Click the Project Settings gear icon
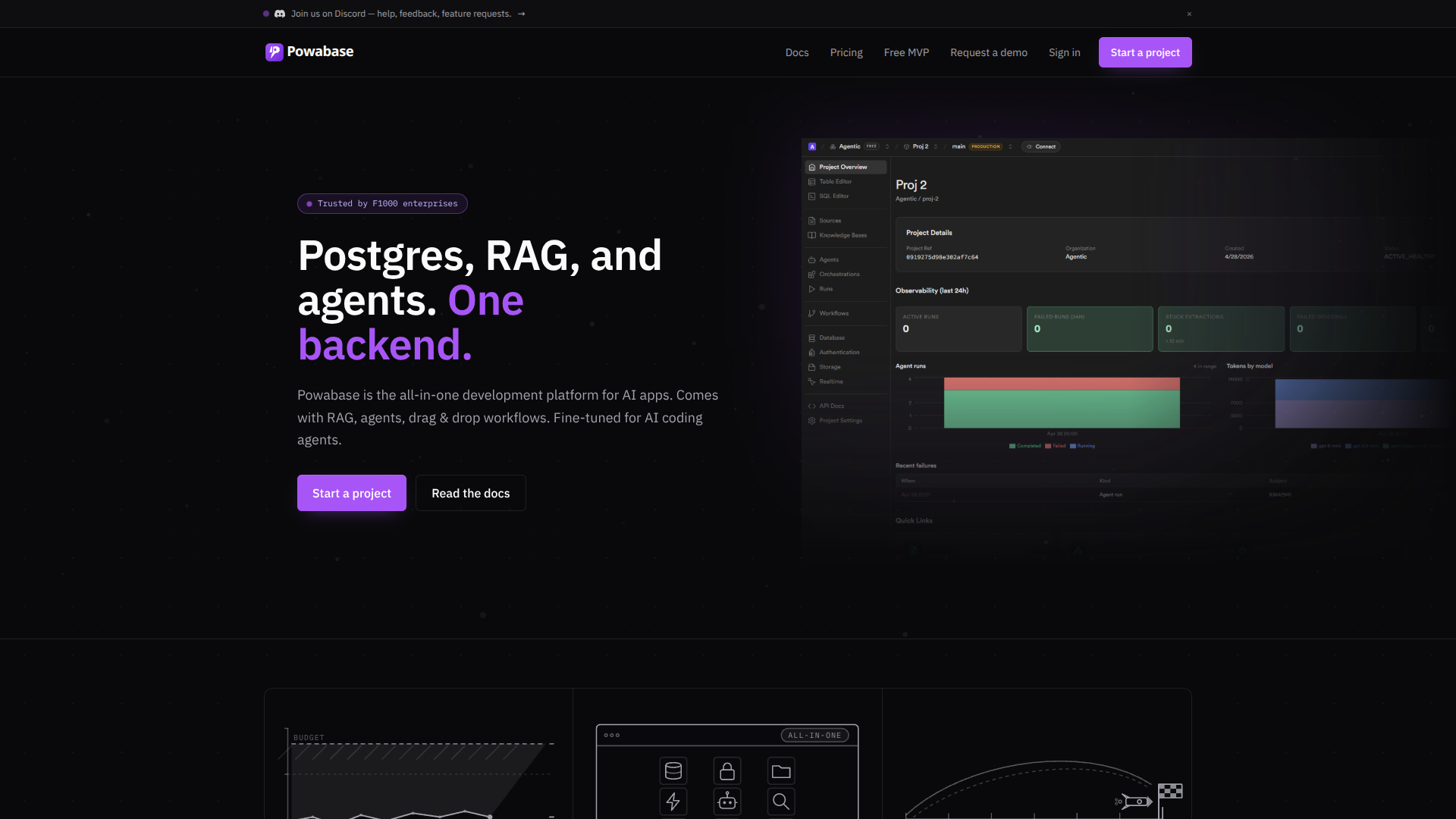Screen dimensions: 1456x819 point(812,421)
